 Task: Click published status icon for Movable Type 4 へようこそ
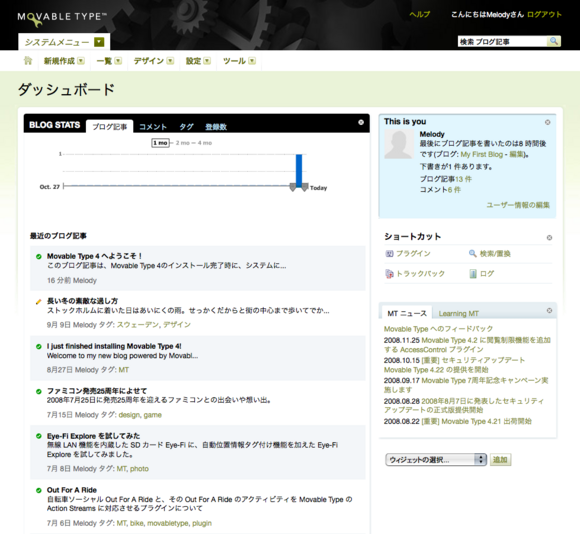point(38,256)
